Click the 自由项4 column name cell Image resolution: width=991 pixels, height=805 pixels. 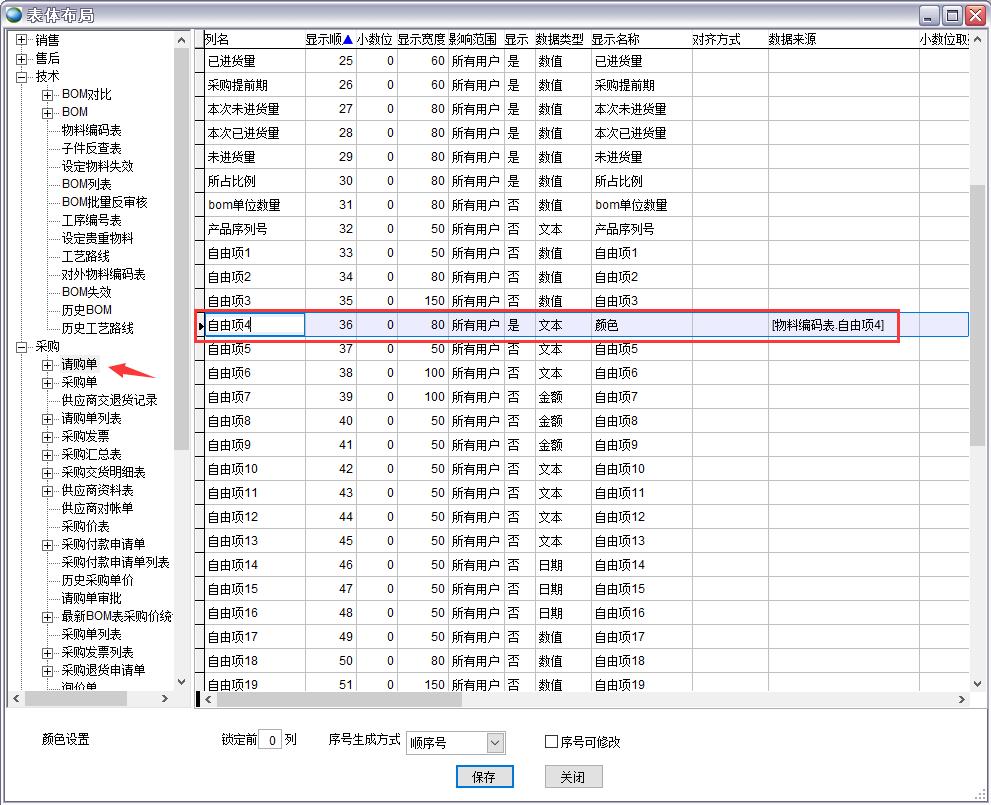tap(254, 325)
